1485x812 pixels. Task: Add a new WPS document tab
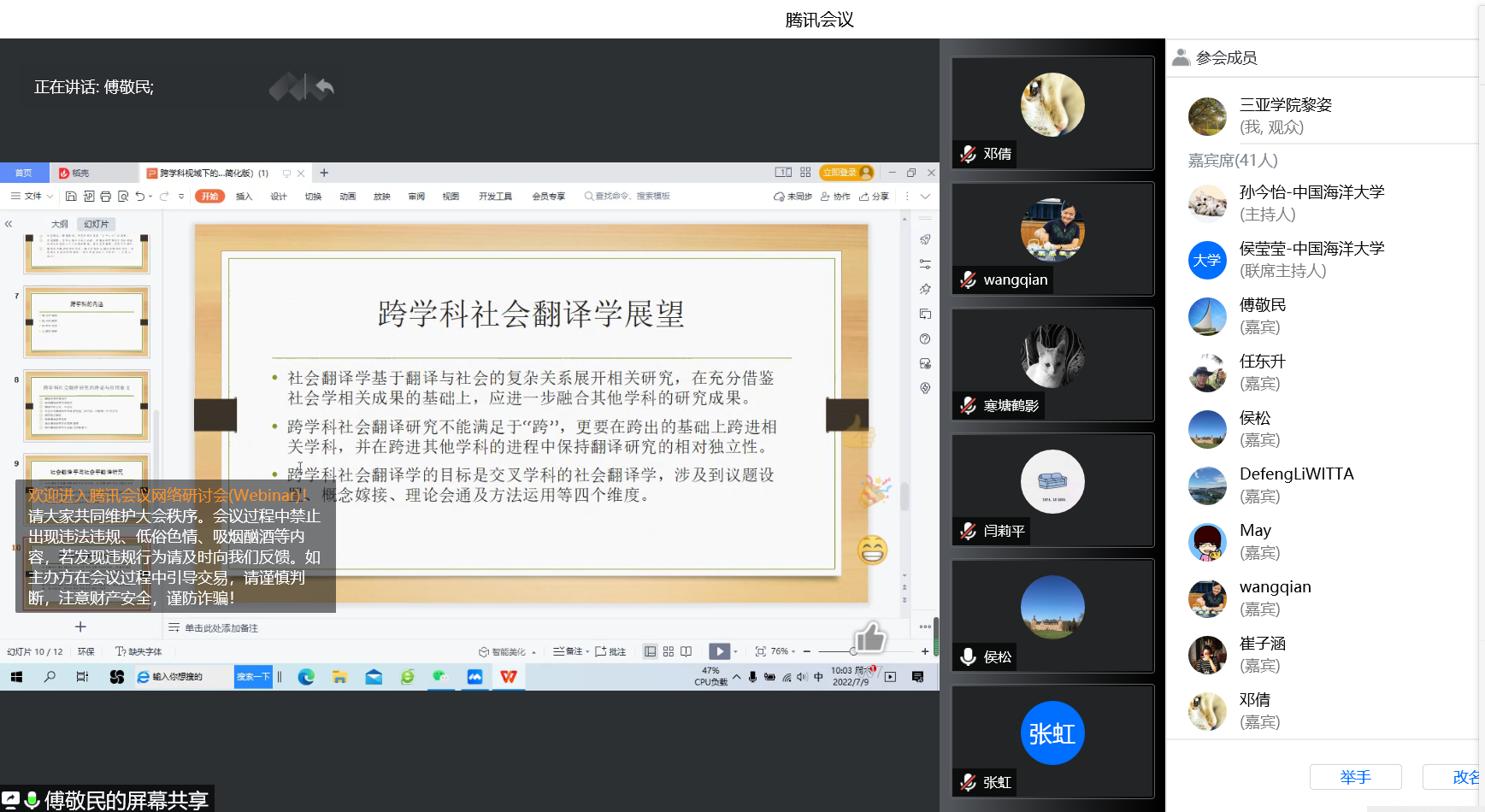pos(324,173)
